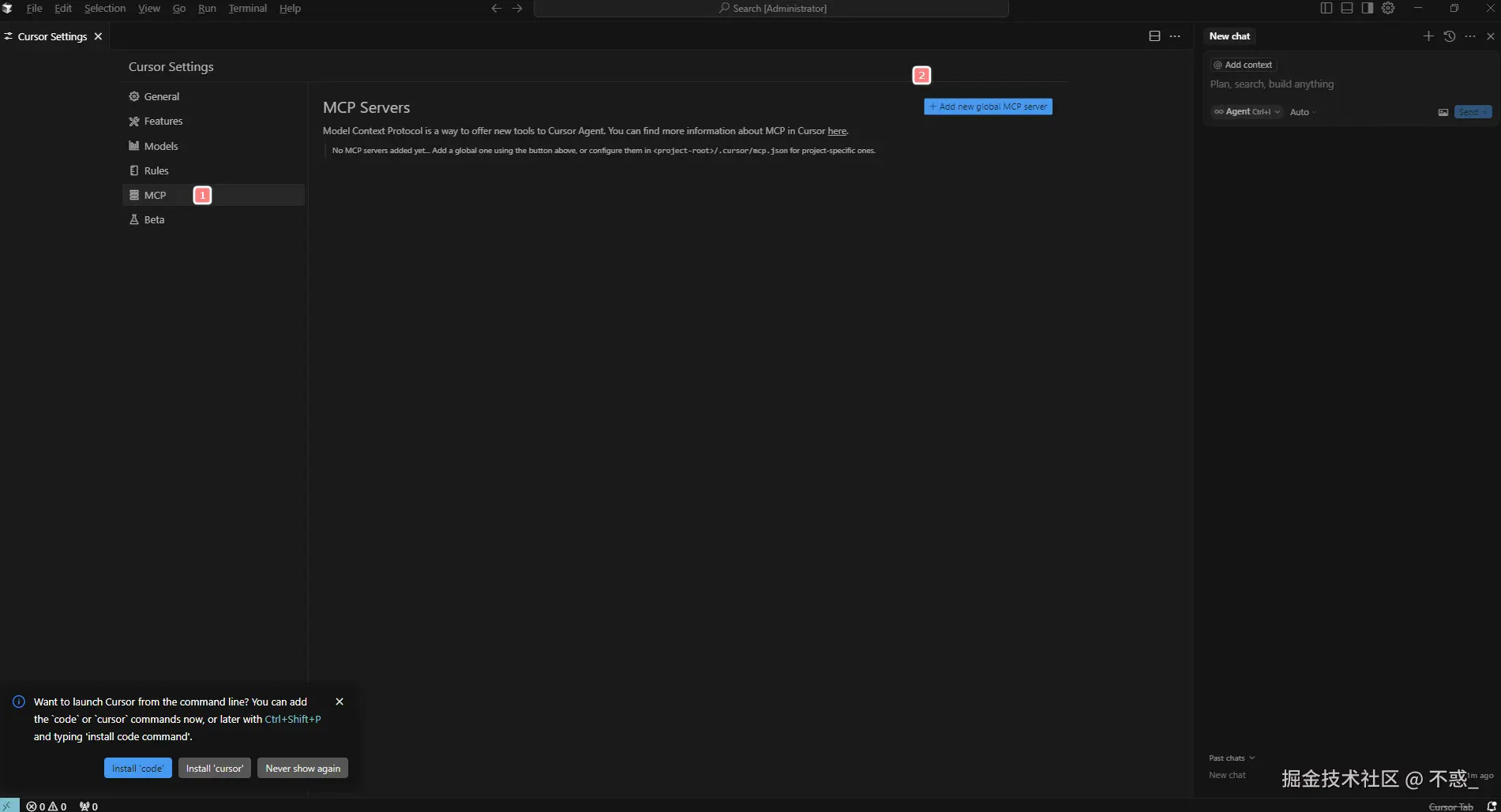Open notifications bell in status bar
The height and width of the screenshot is (812, 1501).
(1492, 806)
